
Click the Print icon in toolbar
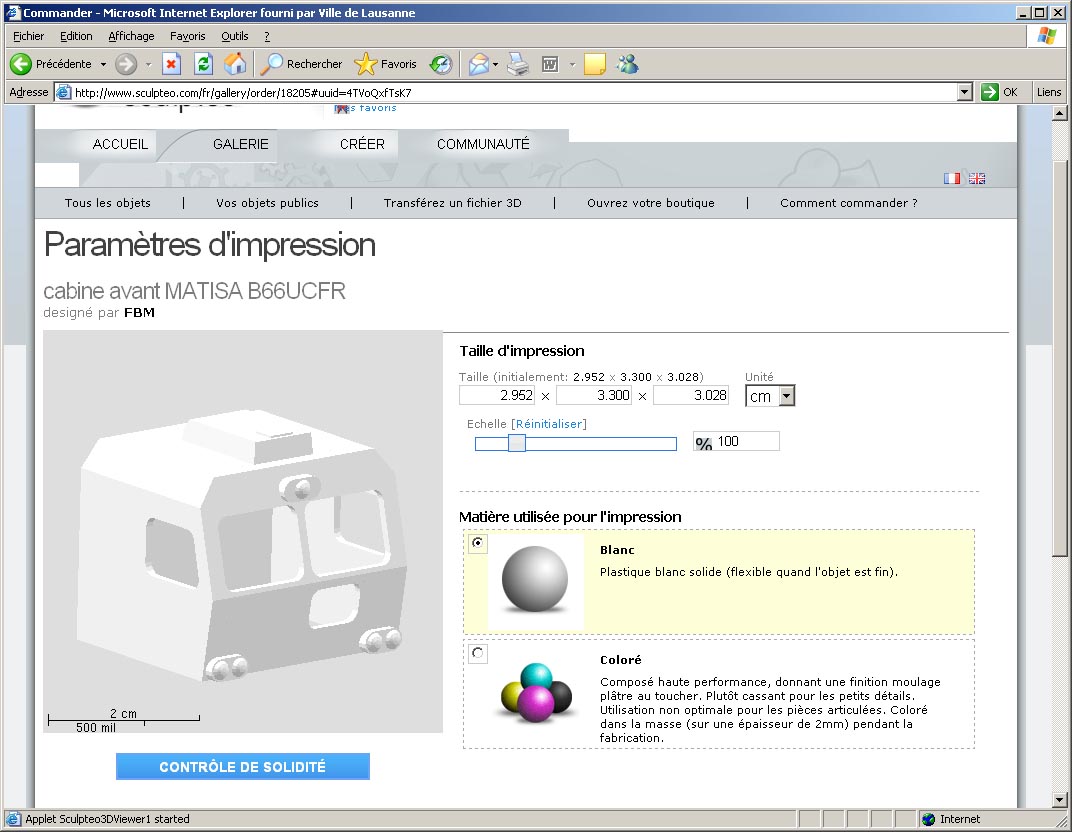coord(517,64)
